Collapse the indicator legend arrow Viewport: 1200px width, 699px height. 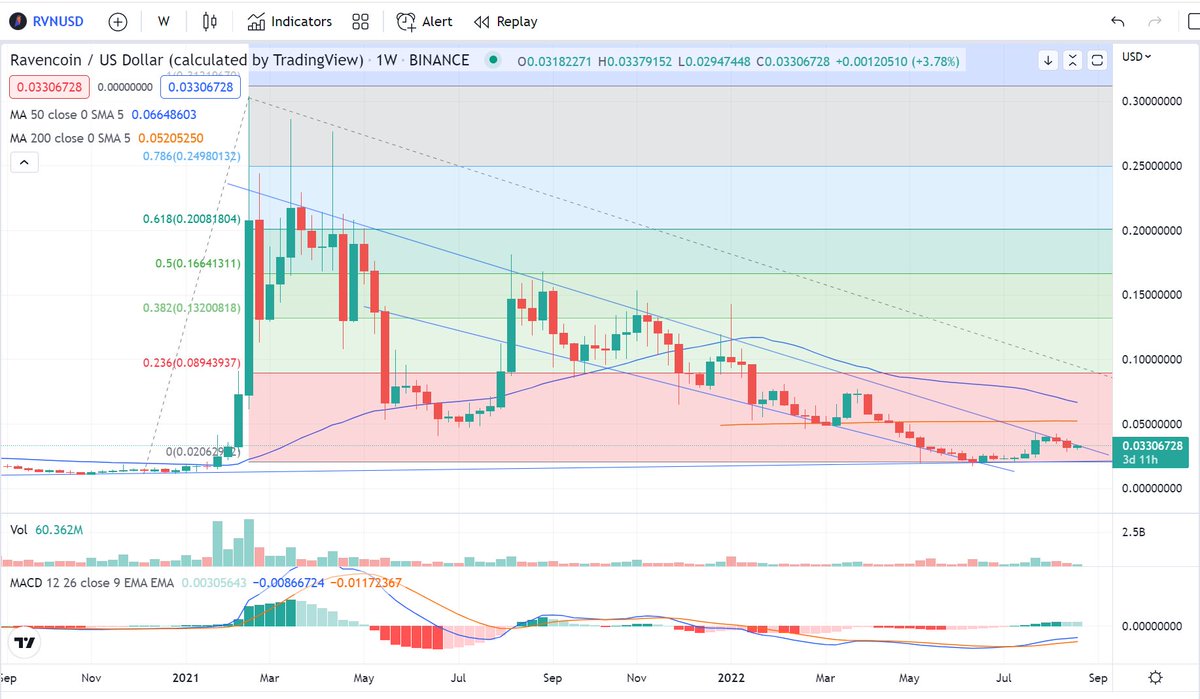pos(25,162)
